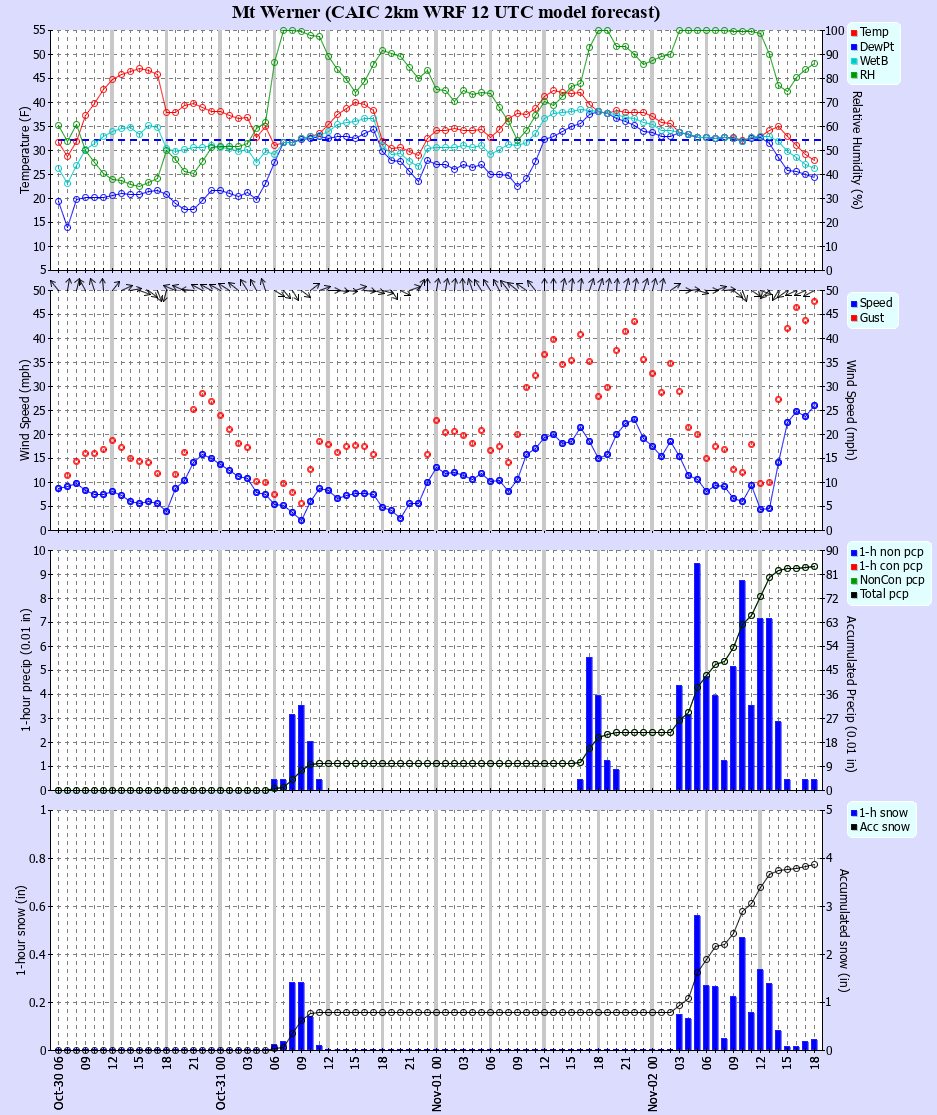
Task: Click the Oct-30 06 time label
Action: click(x=58, y=1081)
